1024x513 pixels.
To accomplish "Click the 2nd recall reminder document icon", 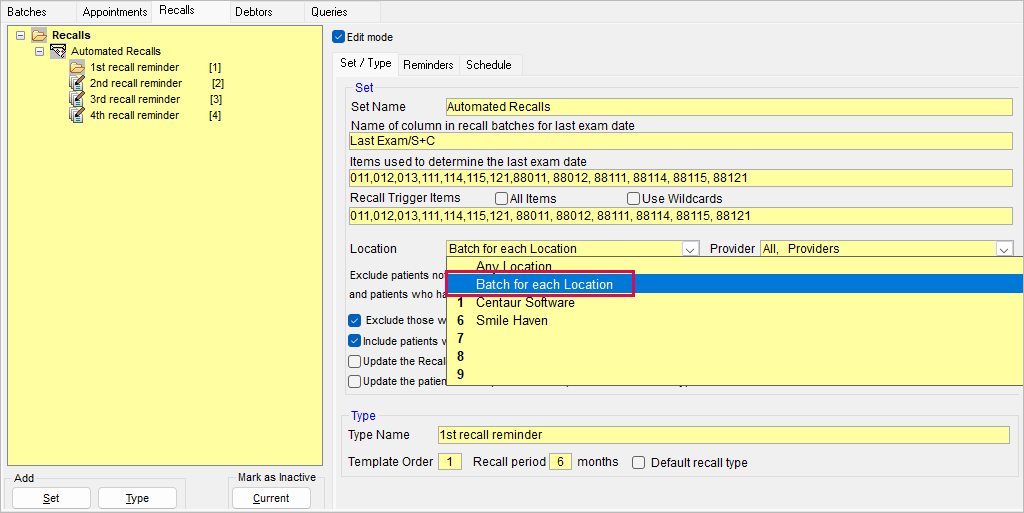I will coord(77,83).
